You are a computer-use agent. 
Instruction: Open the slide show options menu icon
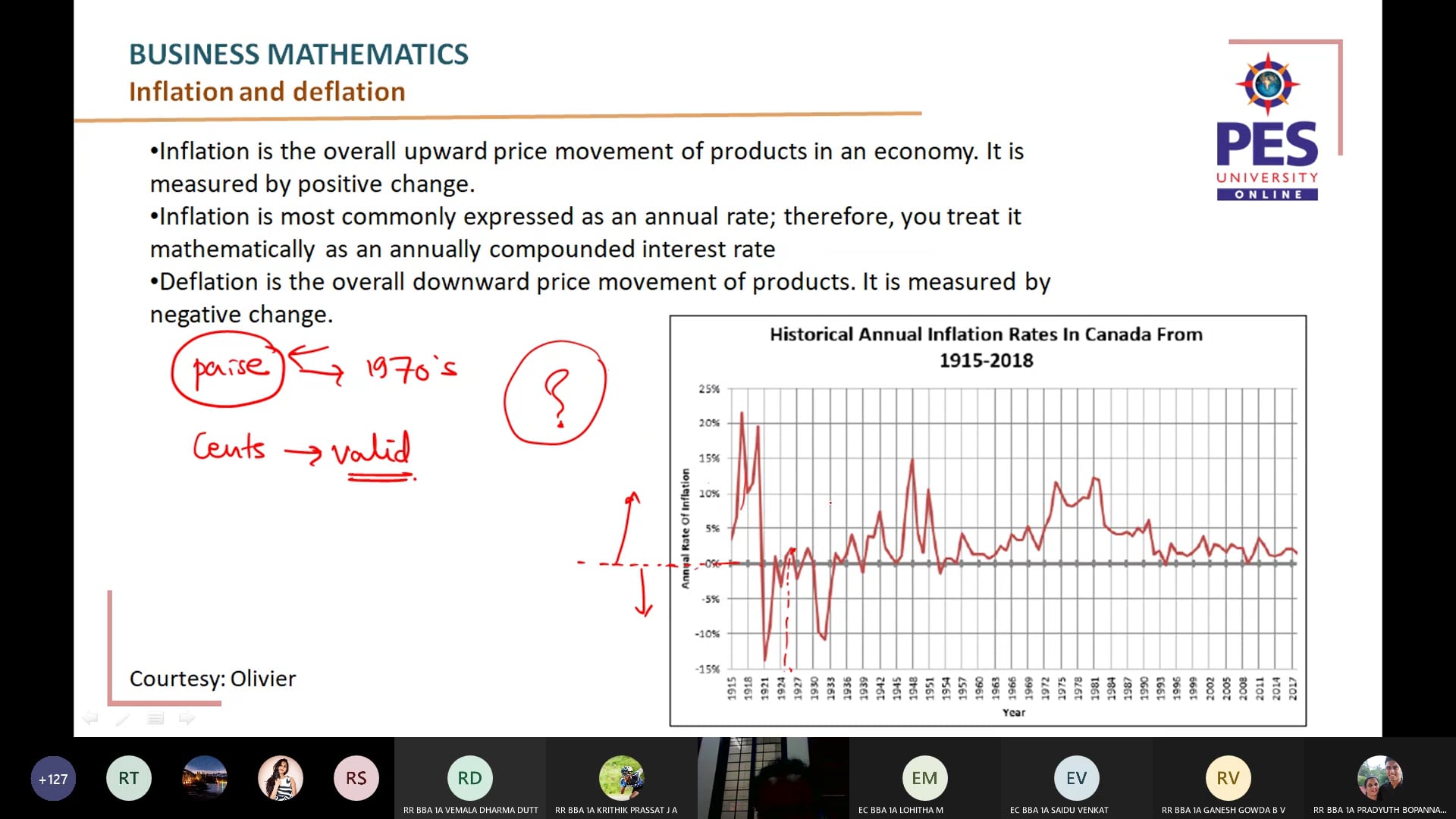click(x=155, y=718)
